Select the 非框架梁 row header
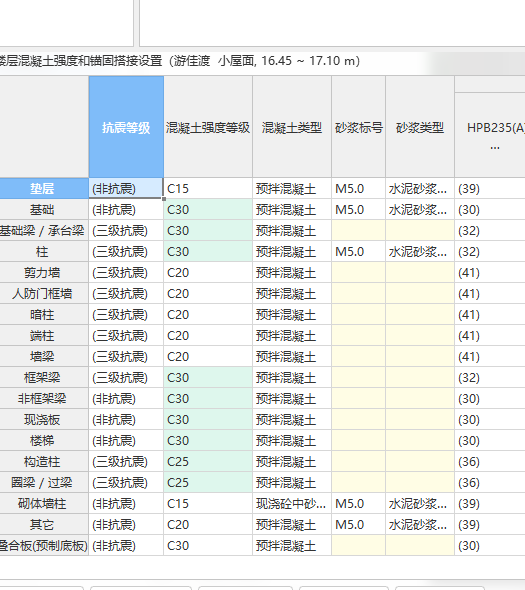 [x=44, y=399]
